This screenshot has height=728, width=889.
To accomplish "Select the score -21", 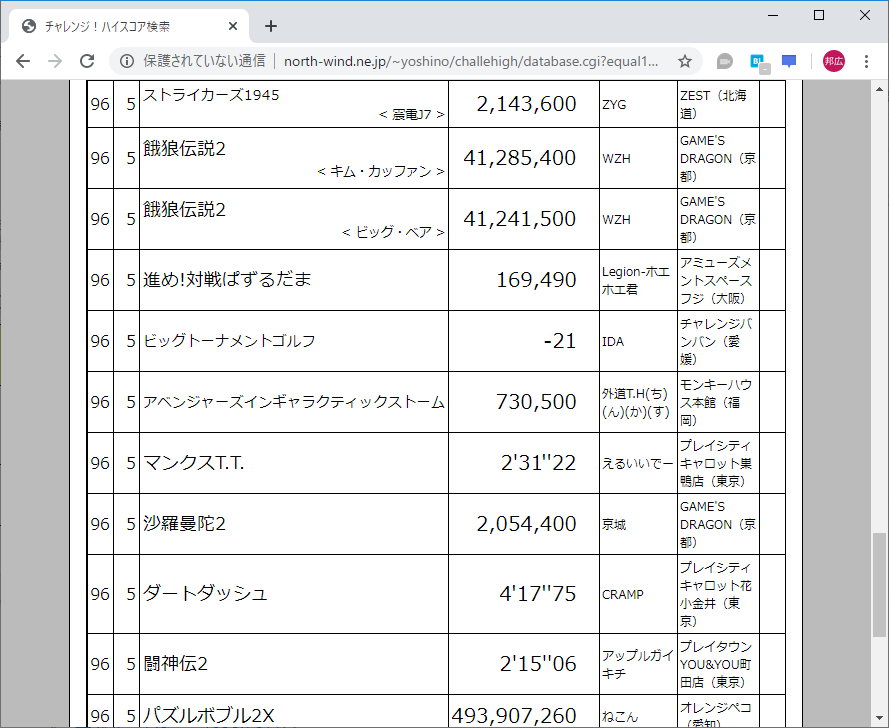I will (560, 341).
